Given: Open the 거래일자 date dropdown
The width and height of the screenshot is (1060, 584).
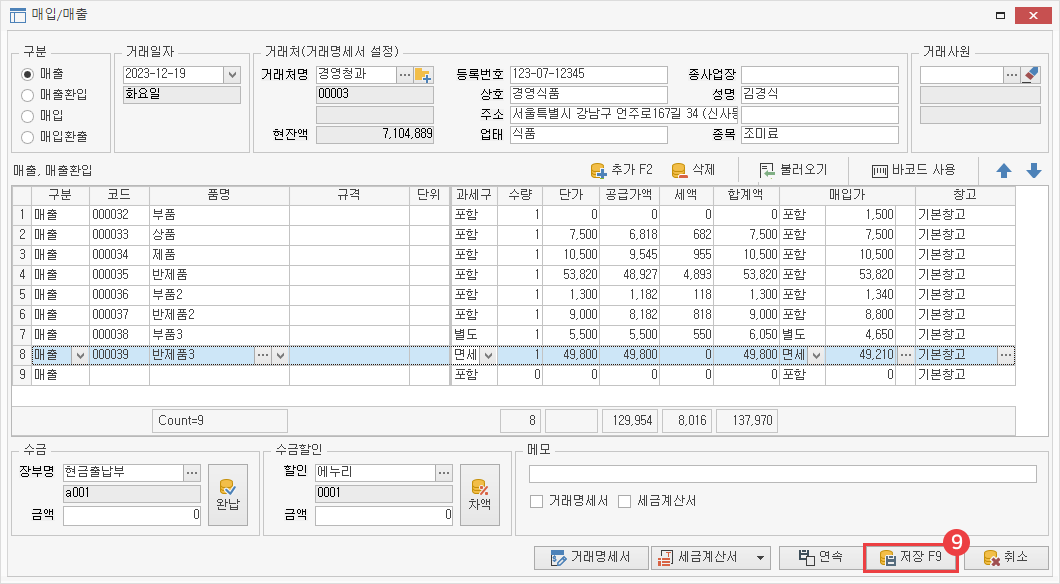Looking at the screenshot, I should coord(233,74).
